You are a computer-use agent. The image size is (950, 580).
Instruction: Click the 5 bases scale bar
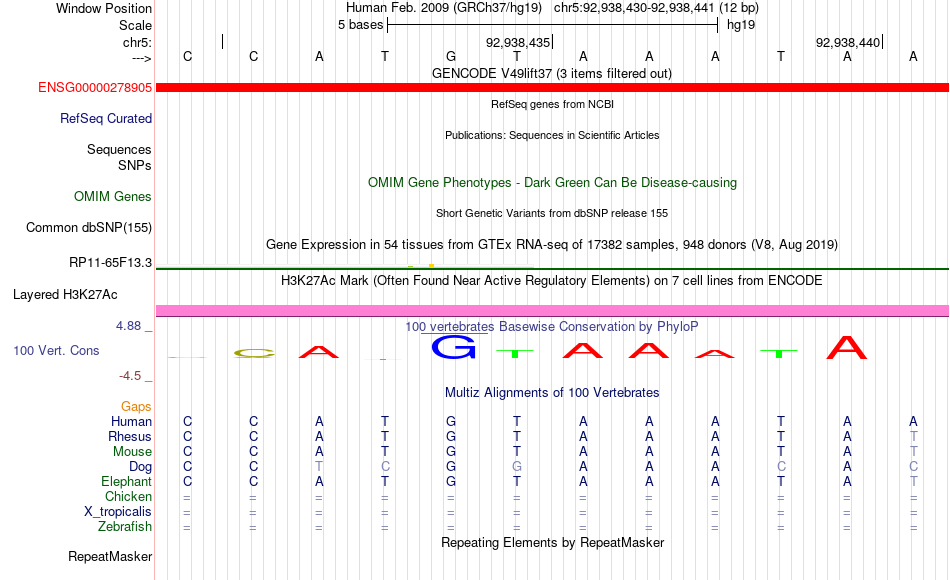(552, 25)
